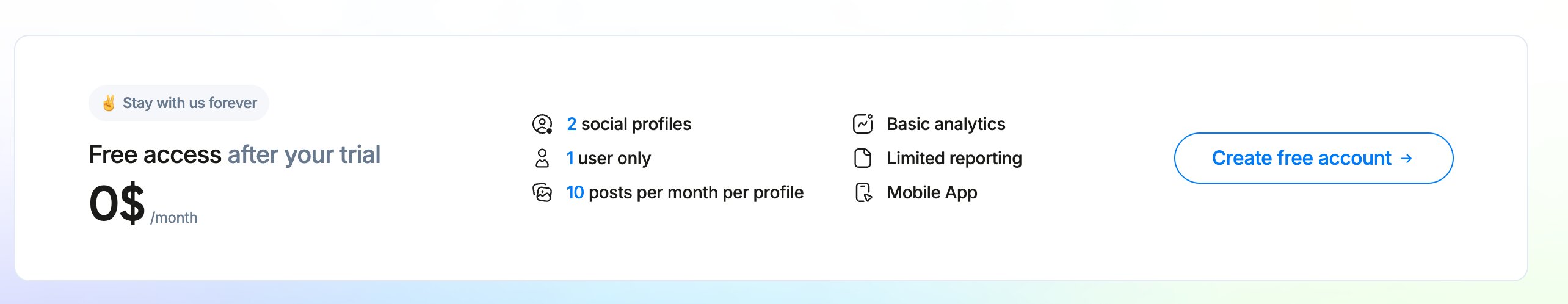Screen dimensions: 1568x304
Task: Click the Basic analytics chart icon
Action: 863,124
